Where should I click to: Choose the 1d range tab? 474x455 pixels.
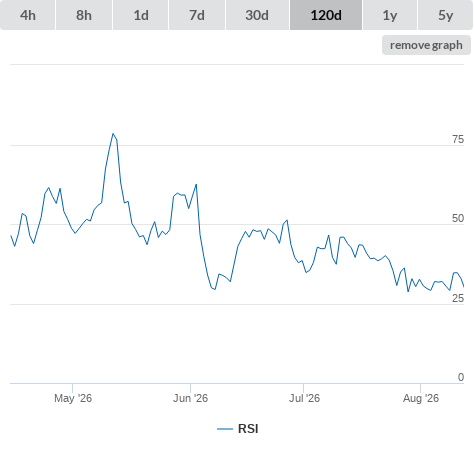tap(141, 15)
